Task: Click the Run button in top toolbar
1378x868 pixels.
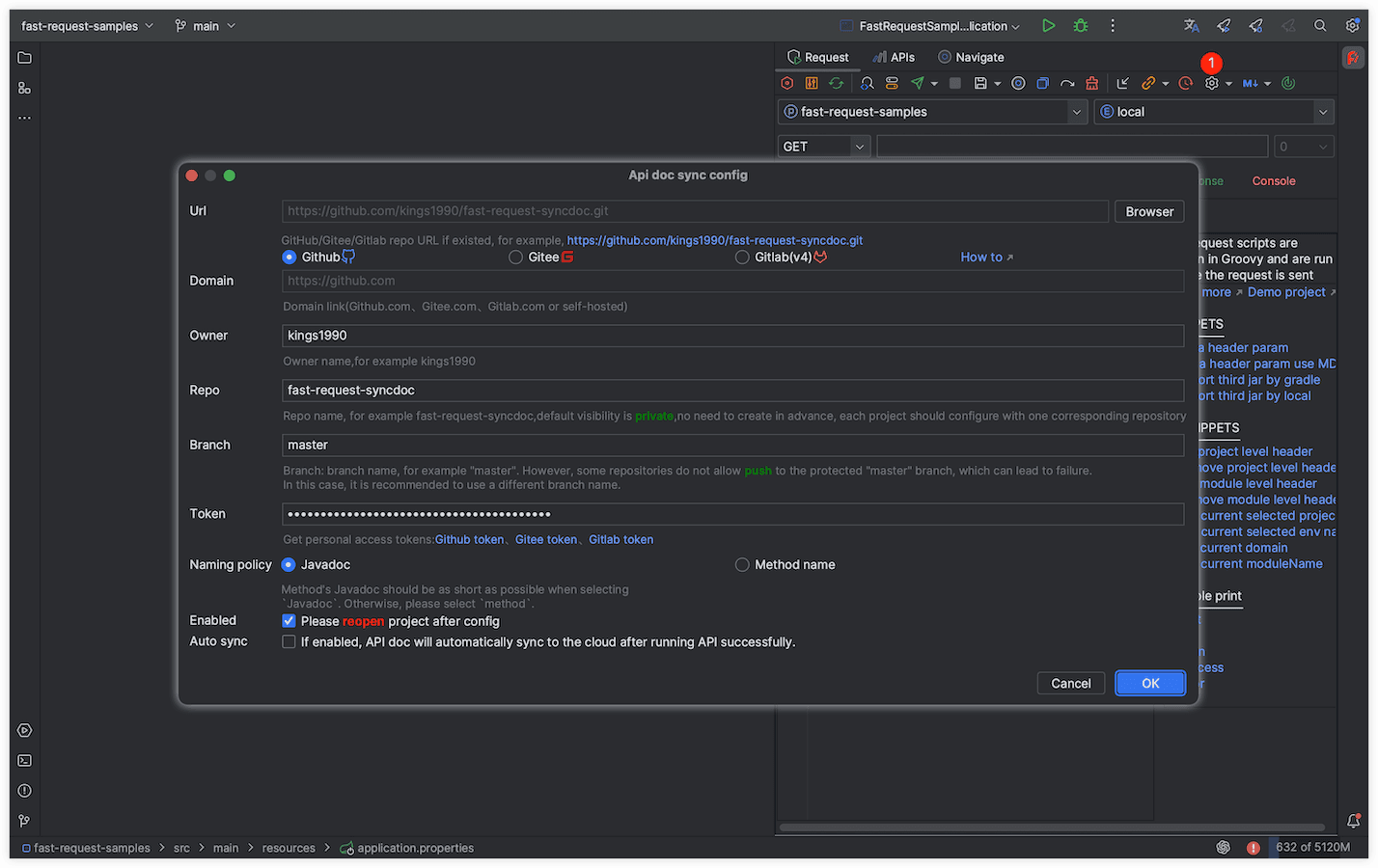Action: pos(1048,26)
